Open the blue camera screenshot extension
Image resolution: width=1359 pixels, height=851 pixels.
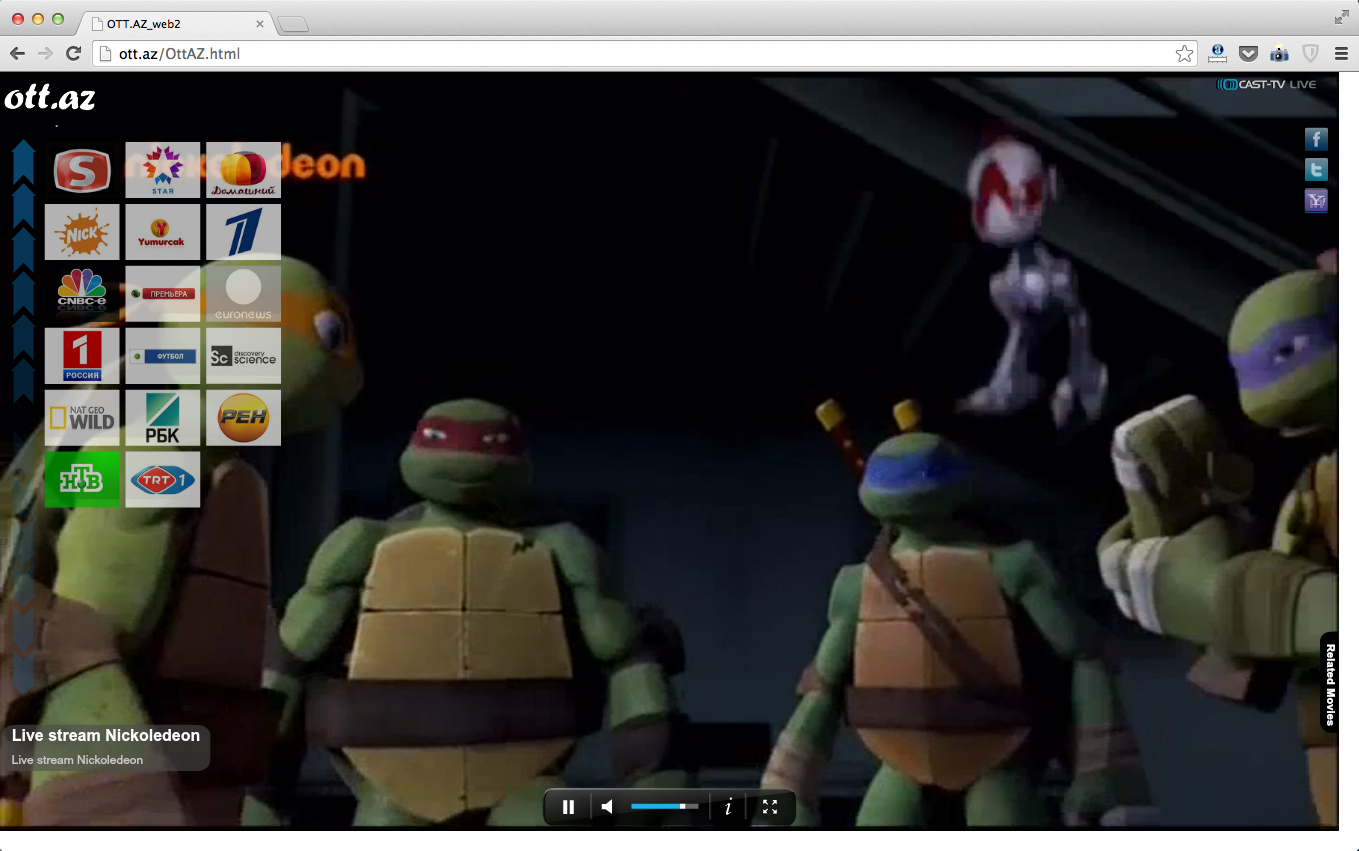point(1279,54)
